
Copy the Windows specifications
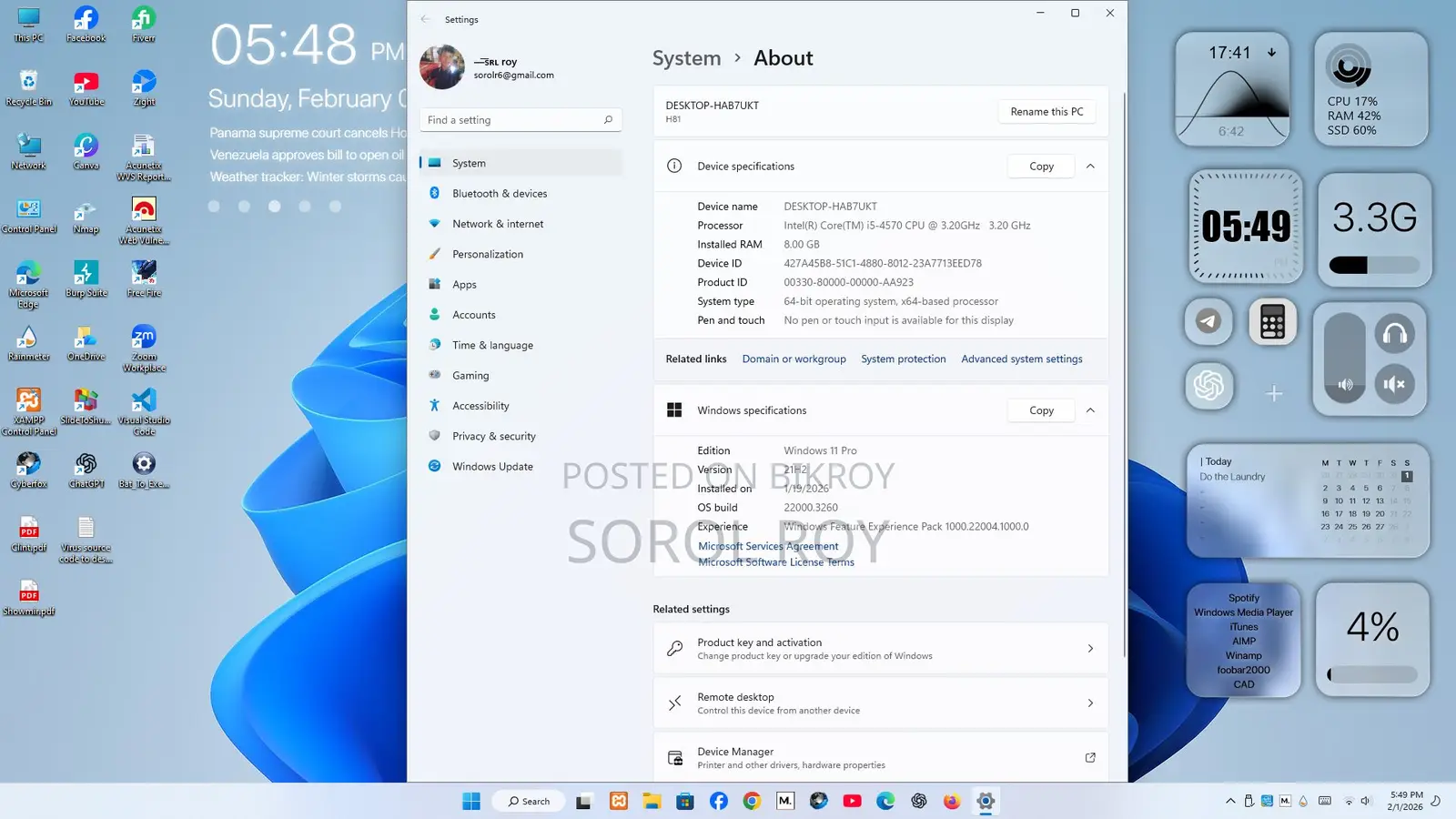click(x=1041, y=410)
